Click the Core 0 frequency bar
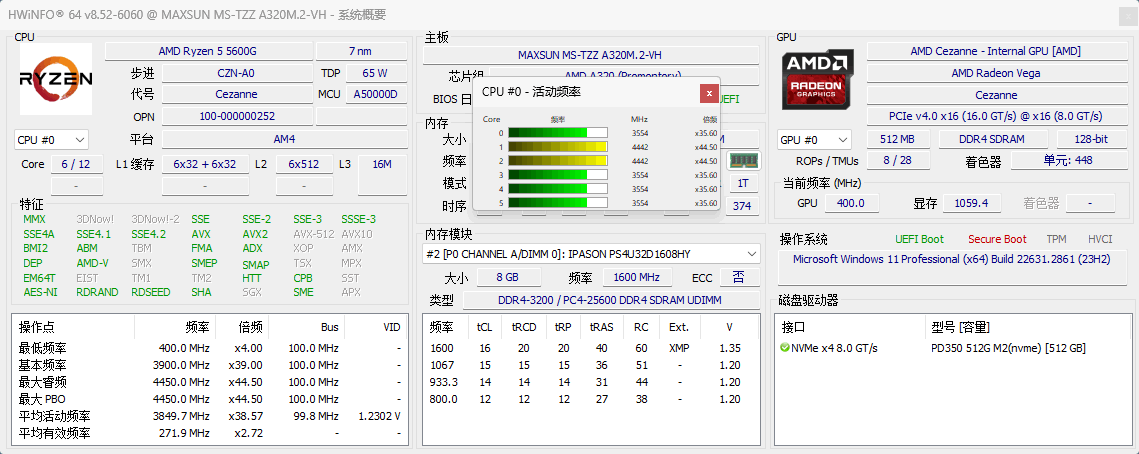 click(x=557, y=133)
